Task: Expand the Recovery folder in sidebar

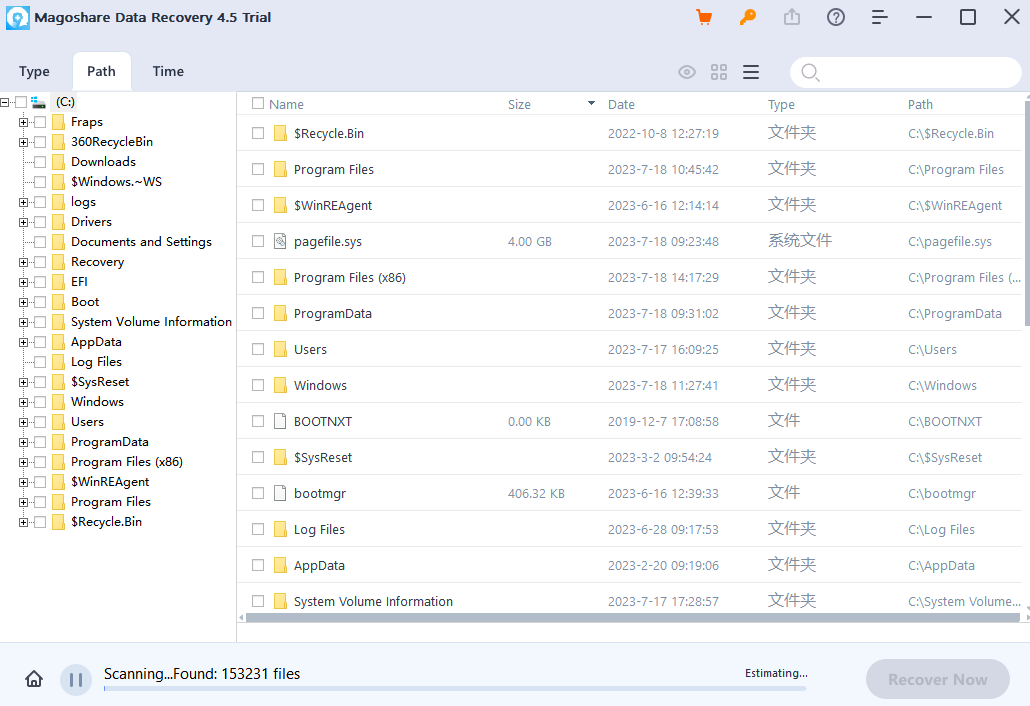Action: 23,261
